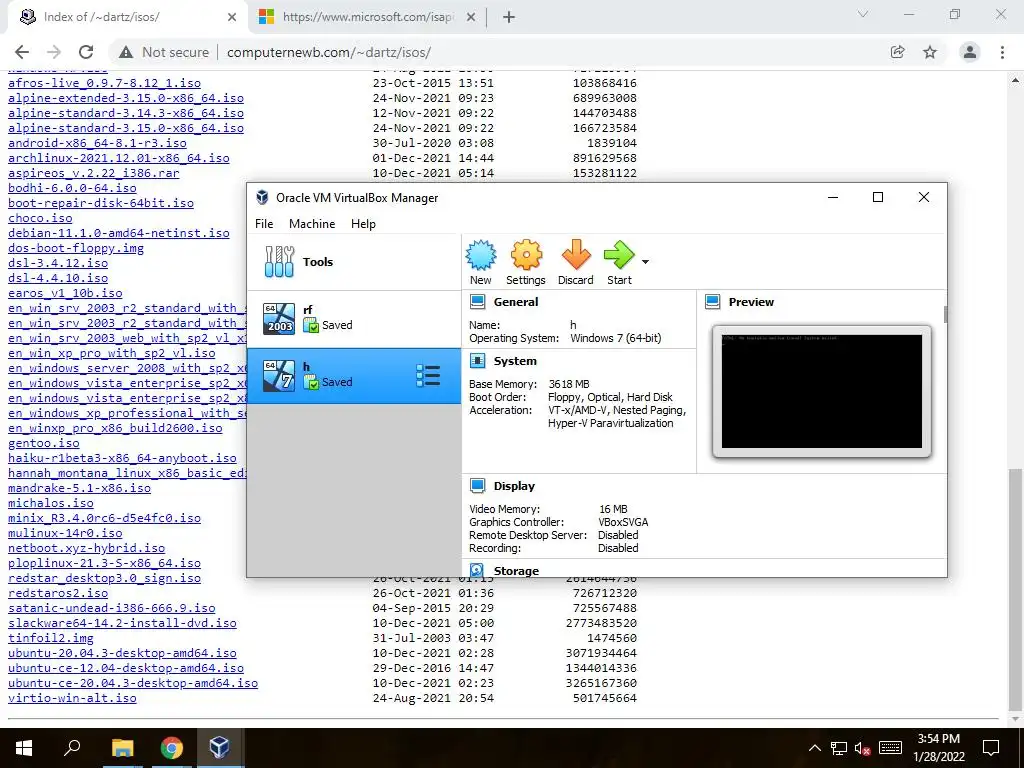The width and height of the screenshot is (1024, 768).
Task: Open the Machine menu in VirtualBox
Action: 312,224
